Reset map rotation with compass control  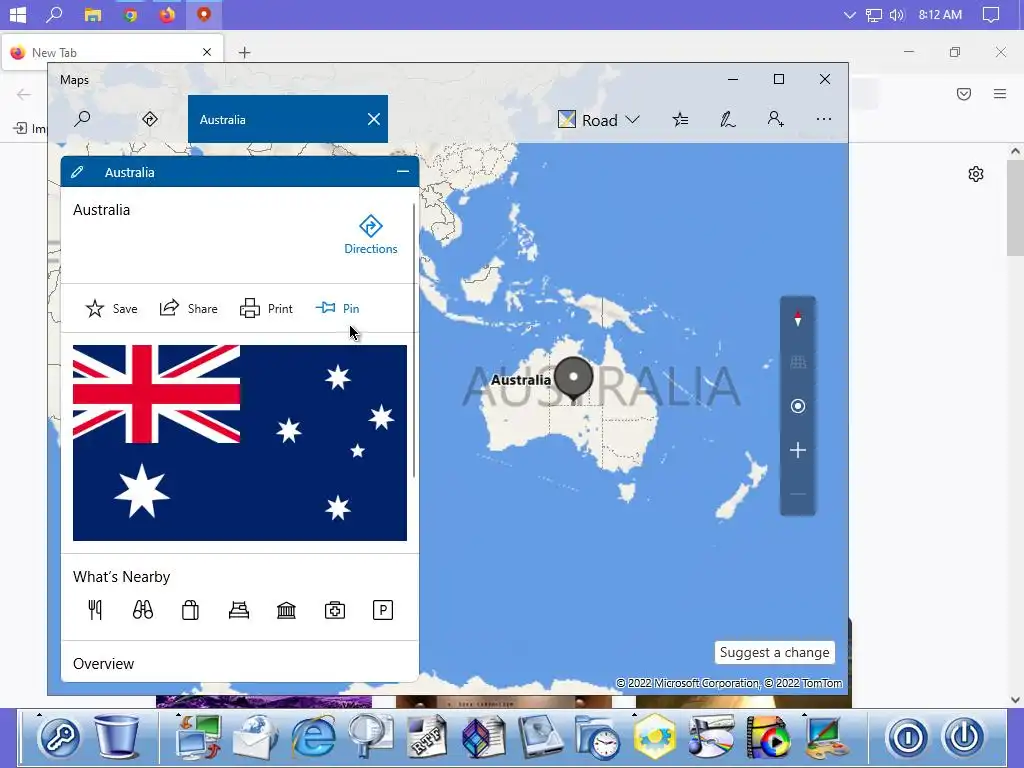pyautogui.click(x=797, y=319)
